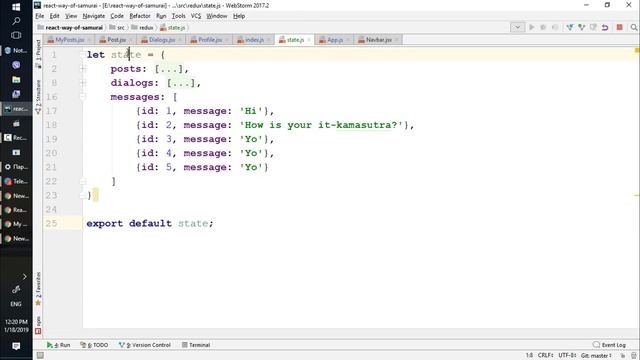
Task: Click the redux breadcrumb folder
Action: (142, 28)
